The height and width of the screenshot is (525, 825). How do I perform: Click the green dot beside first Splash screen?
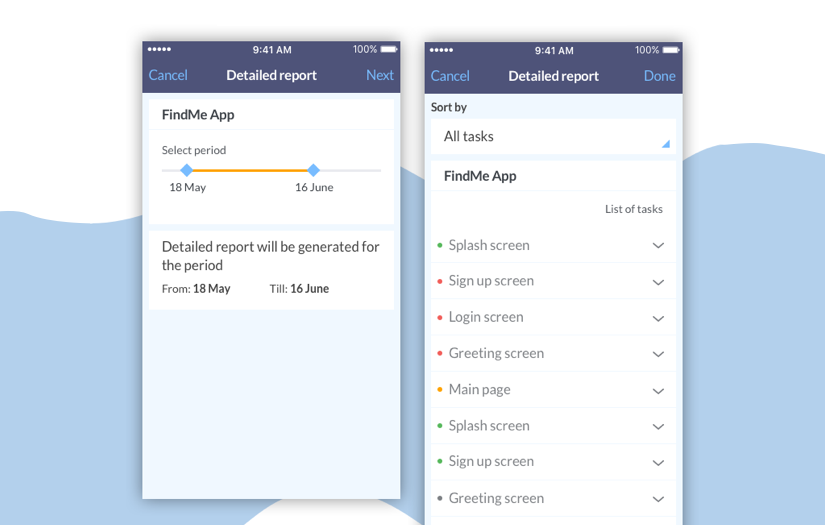(x=440, y=245)
